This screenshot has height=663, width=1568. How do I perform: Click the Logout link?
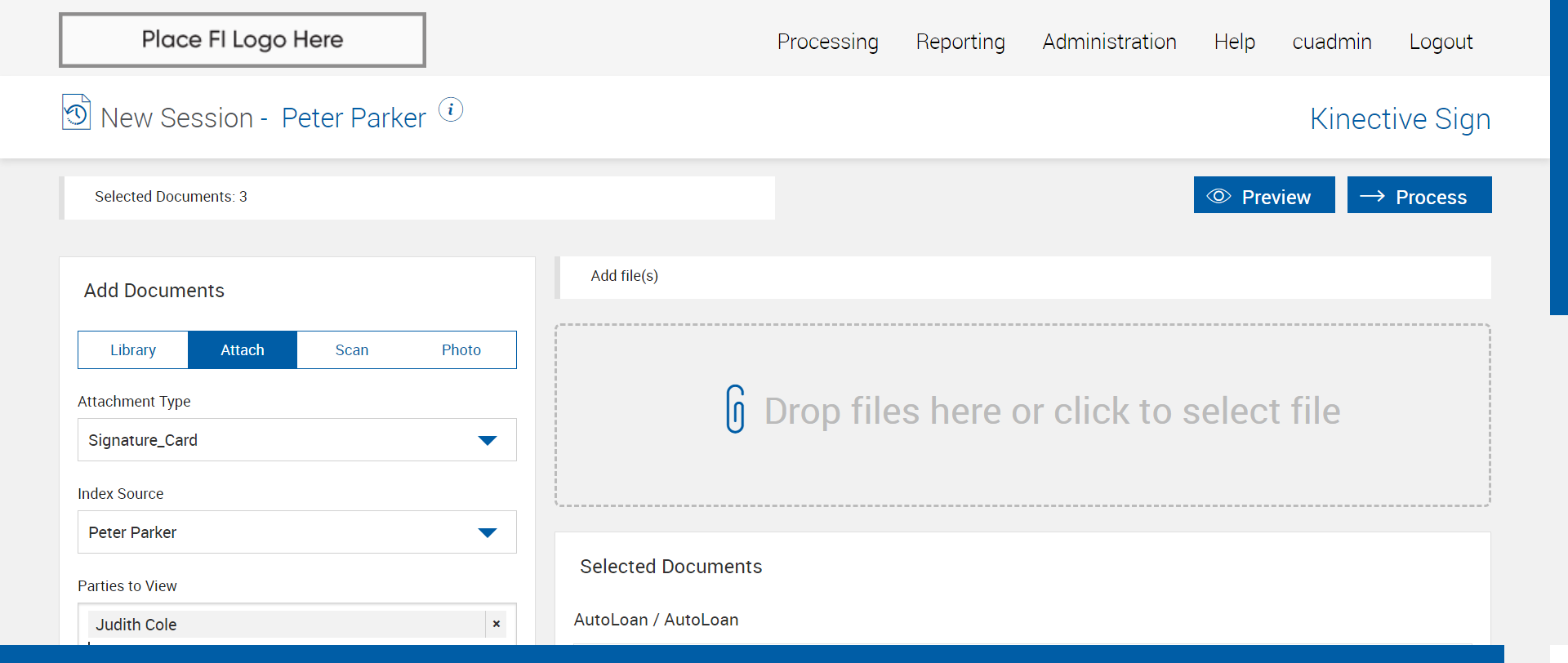pos(1441,42)
